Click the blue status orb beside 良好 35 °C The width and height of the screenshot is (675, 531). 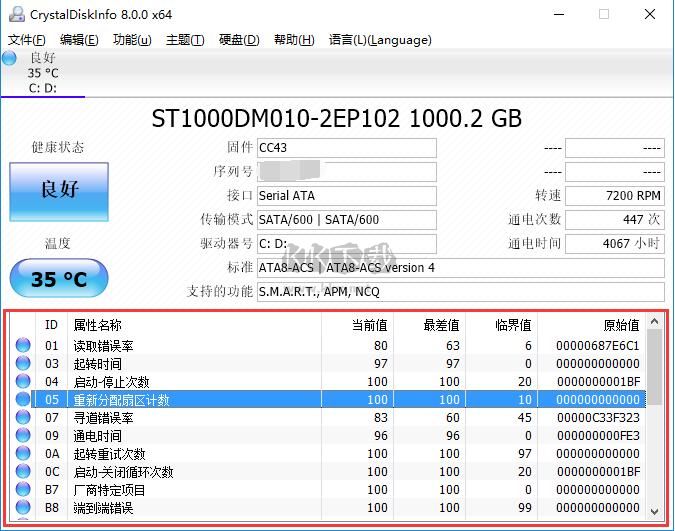click(x=9, y=58)
